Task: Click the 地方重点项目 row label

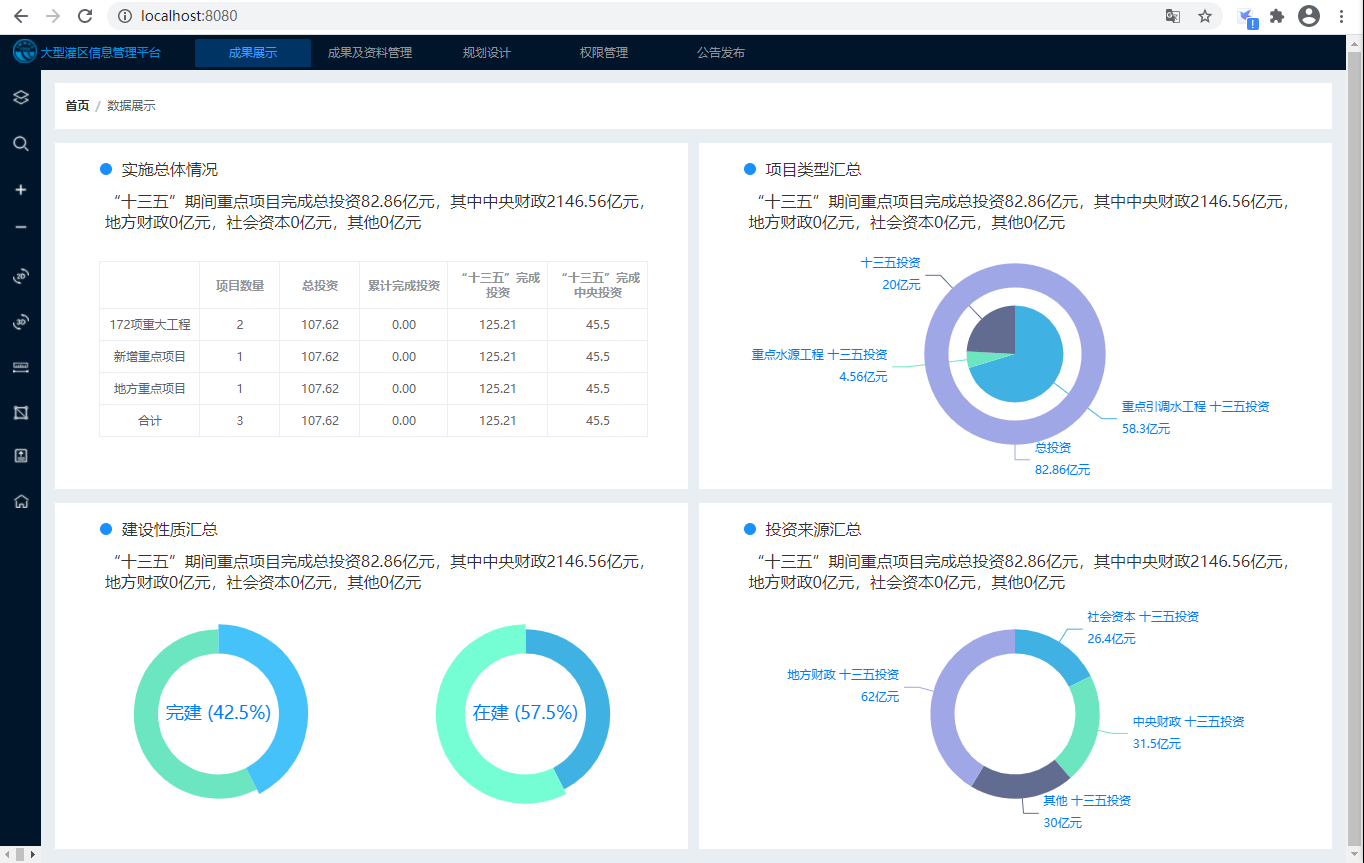Action: [150, 389]
